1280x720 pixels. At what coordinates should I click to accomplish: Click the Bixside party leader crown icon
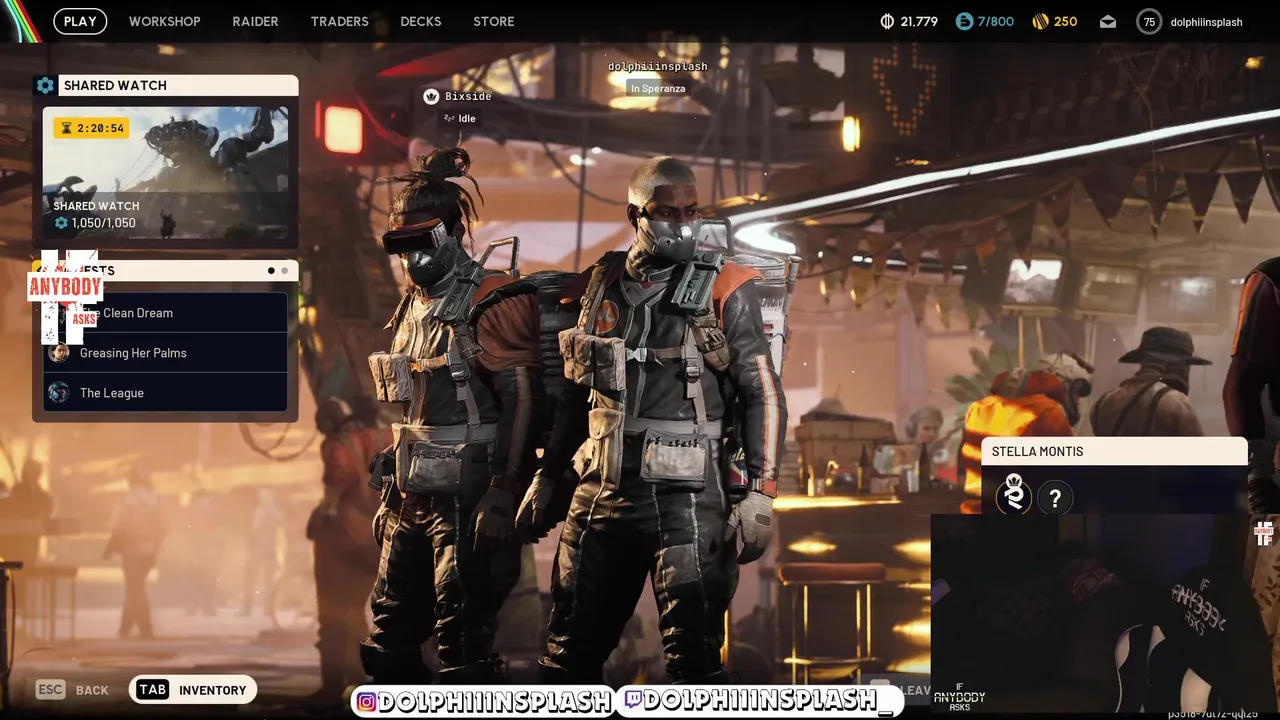(x=431, y=96)
